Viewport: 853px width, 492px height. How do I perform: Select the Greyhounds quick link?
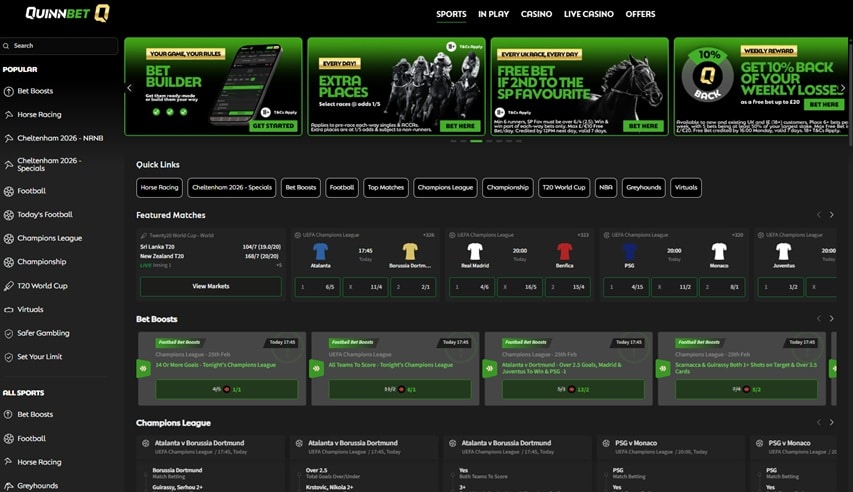(x=644, y=188)
